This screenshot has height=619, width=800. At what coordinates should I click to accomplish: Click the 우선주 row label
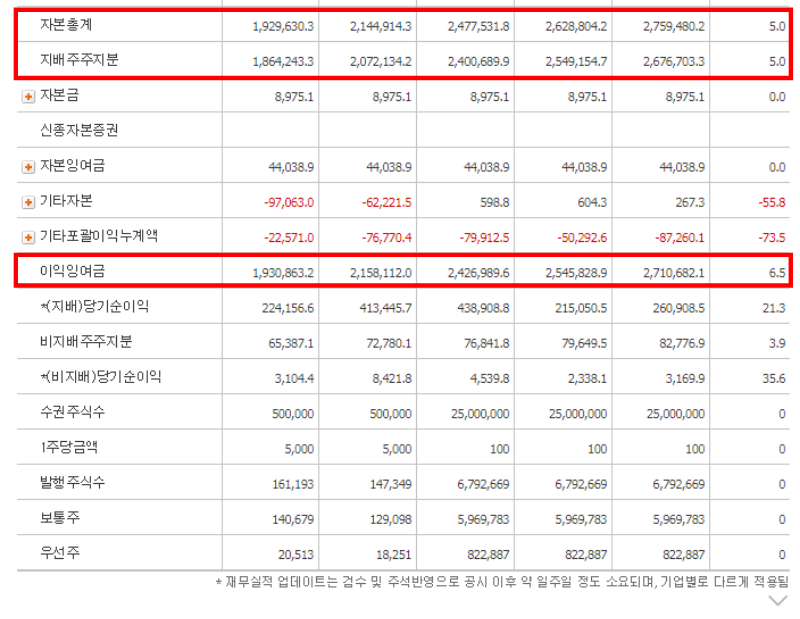(x=58, y=554)
